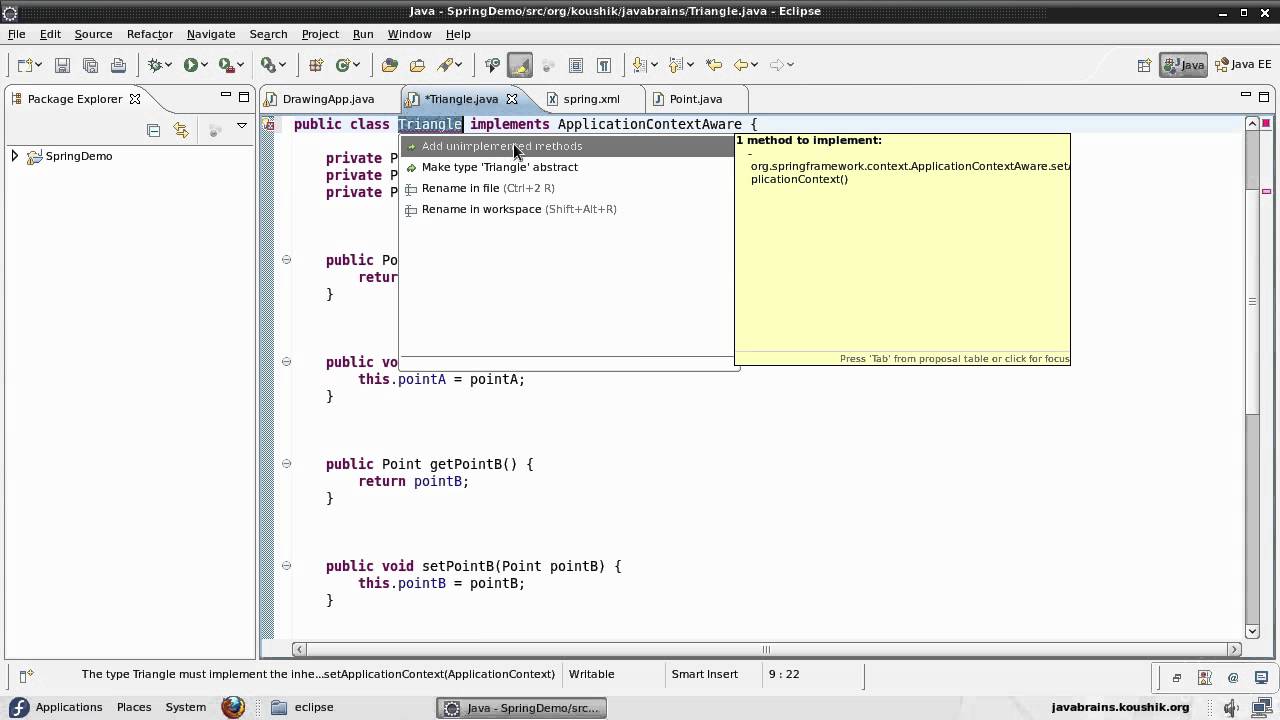
Task: Click the Save icon in toolbar
Action: [62, 65]
